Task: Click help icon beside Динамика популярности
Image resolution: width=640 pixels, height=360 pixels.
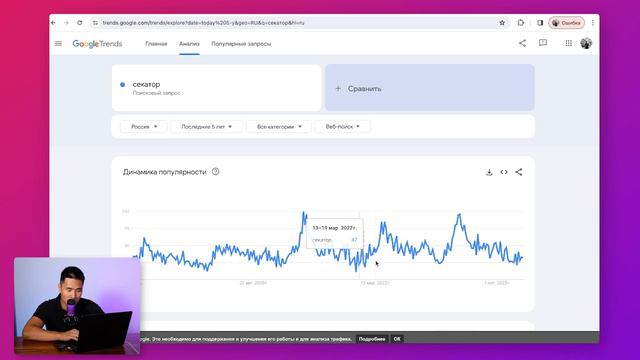Action: pyautogui.click(x=216, y=172)
